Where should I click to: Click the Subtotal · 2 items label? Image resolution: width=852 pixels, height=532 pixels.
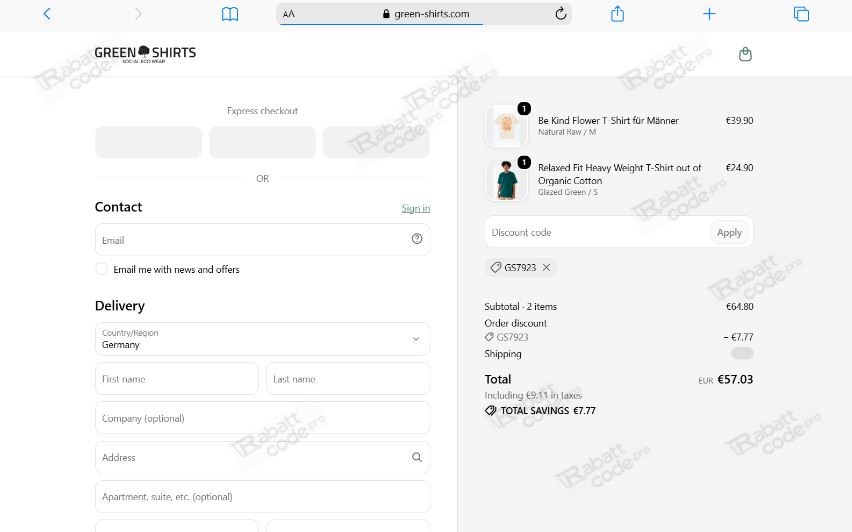521,306
